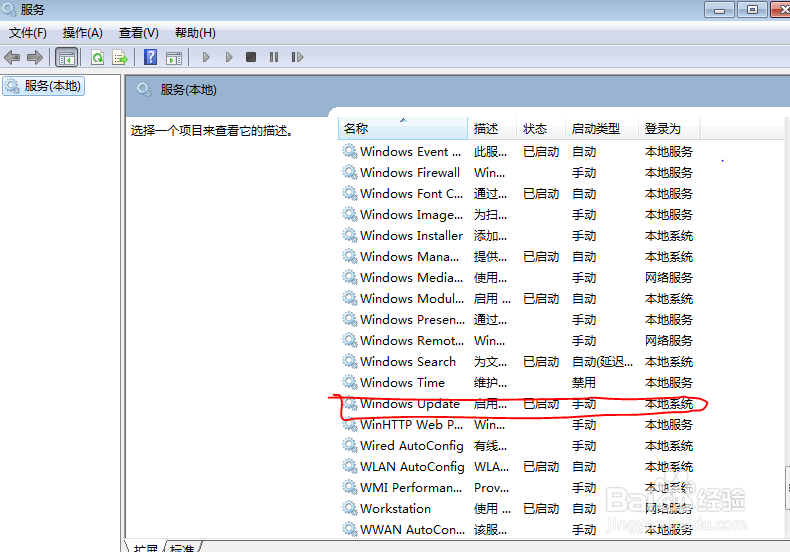Click gear icon beside Windows Search

350,361
